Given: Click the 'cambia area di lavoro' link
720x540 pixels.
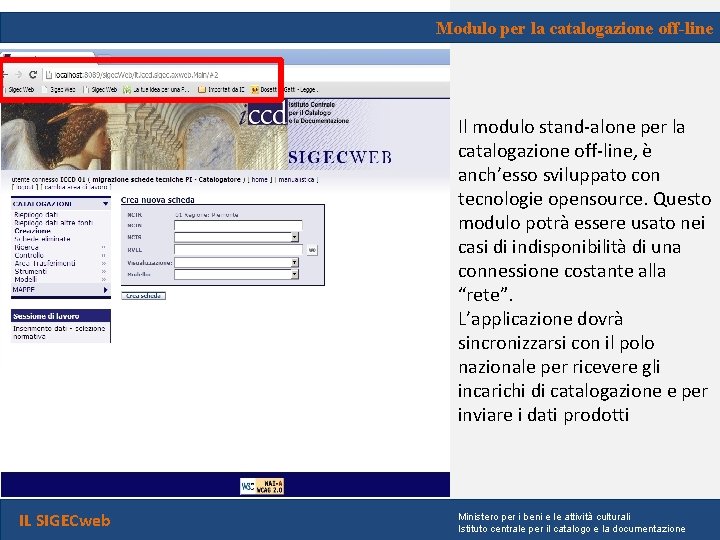Looking at the screenshot, I should pyautogui.click(x=76, y=187).
